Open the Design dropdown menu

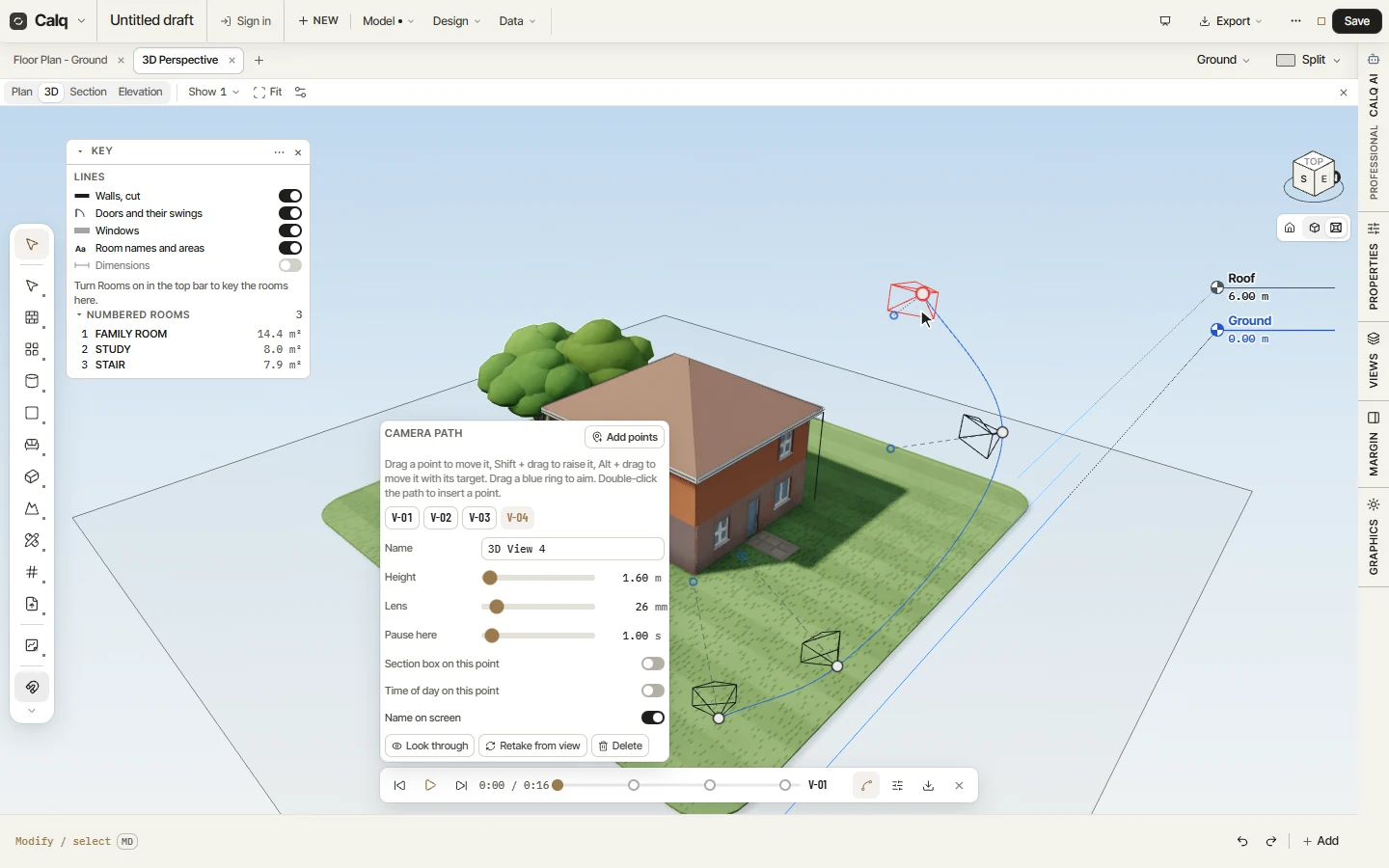click(456, 21)
